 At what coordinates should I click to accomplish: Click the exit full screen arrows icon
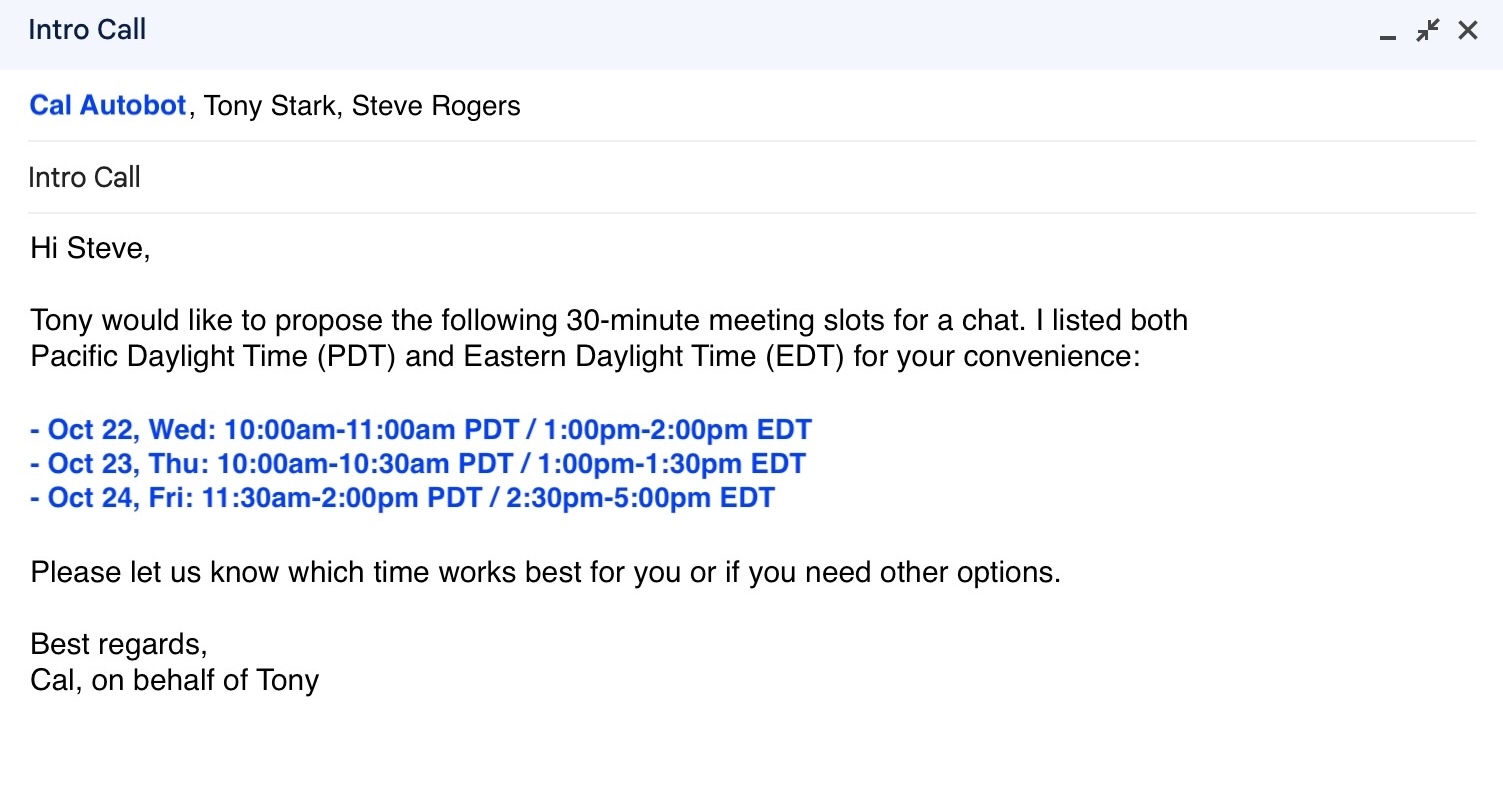pyautogui.click(x=1426, y=30)
